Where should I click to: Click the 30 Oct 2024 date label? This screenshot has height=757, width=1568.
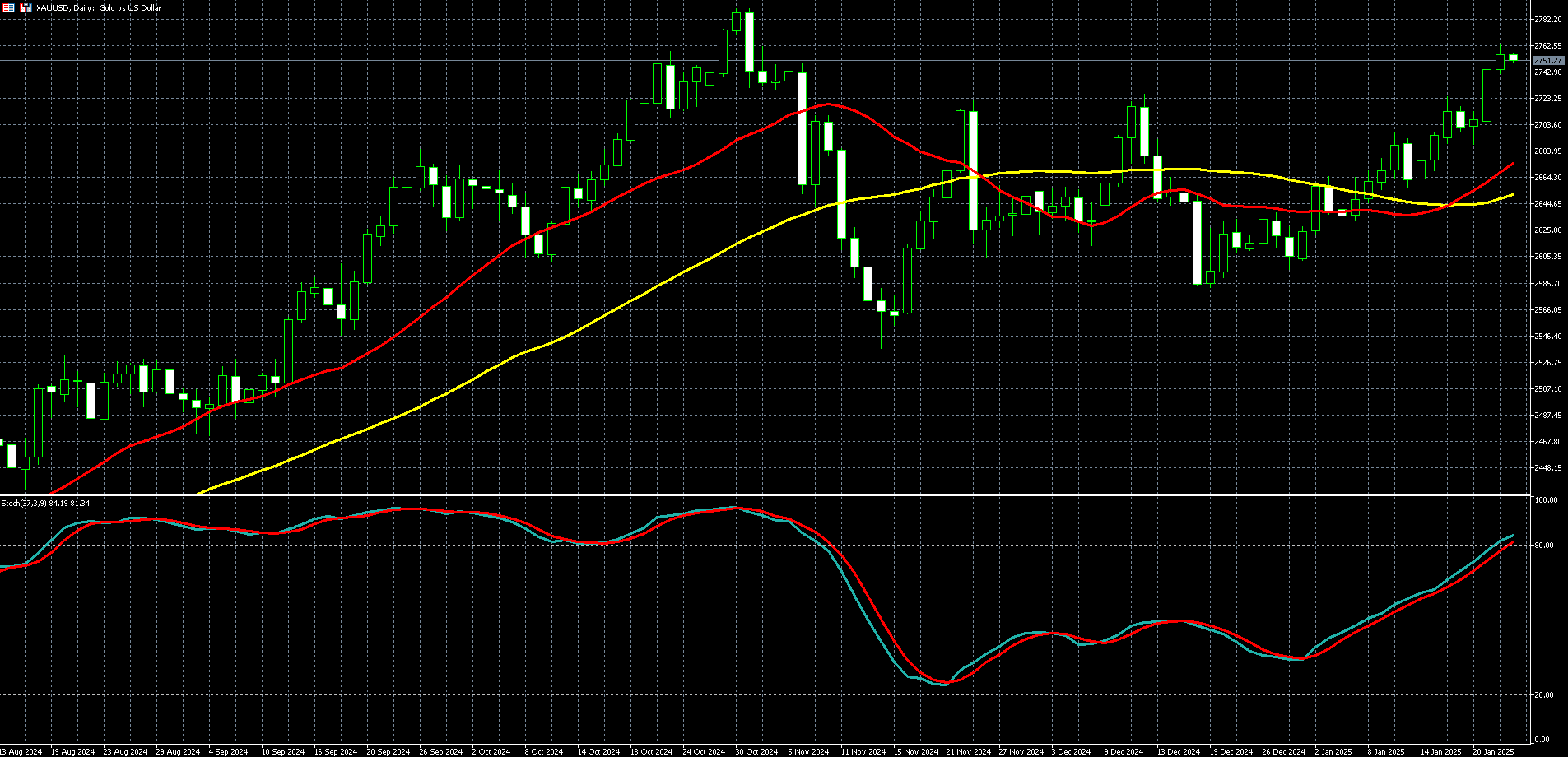[757, 752]
